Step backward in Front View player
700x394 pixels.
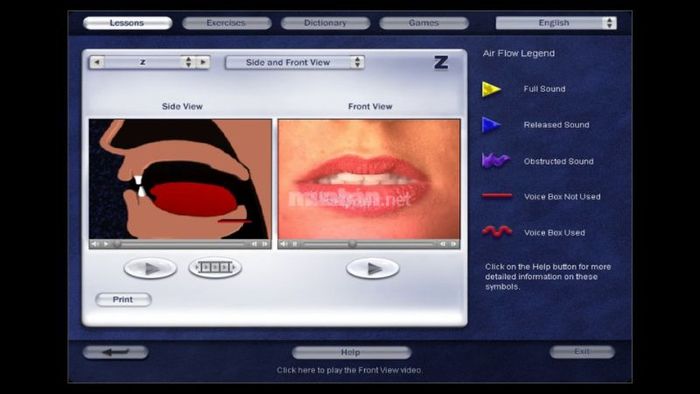click(443, 244)
